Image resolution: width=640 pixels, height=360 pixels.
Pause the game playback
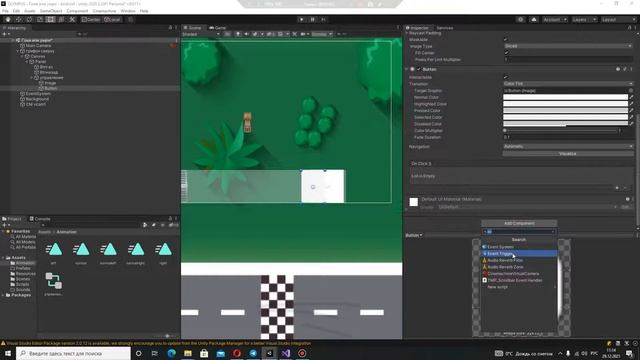(x=312, y=20)
